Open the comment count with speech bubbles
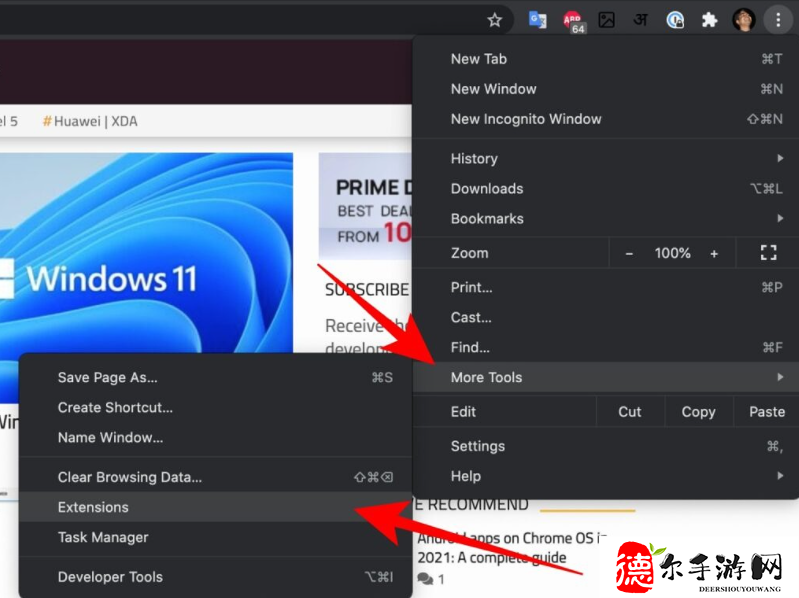This screenshot has height=598, width=799. [431, 579]
